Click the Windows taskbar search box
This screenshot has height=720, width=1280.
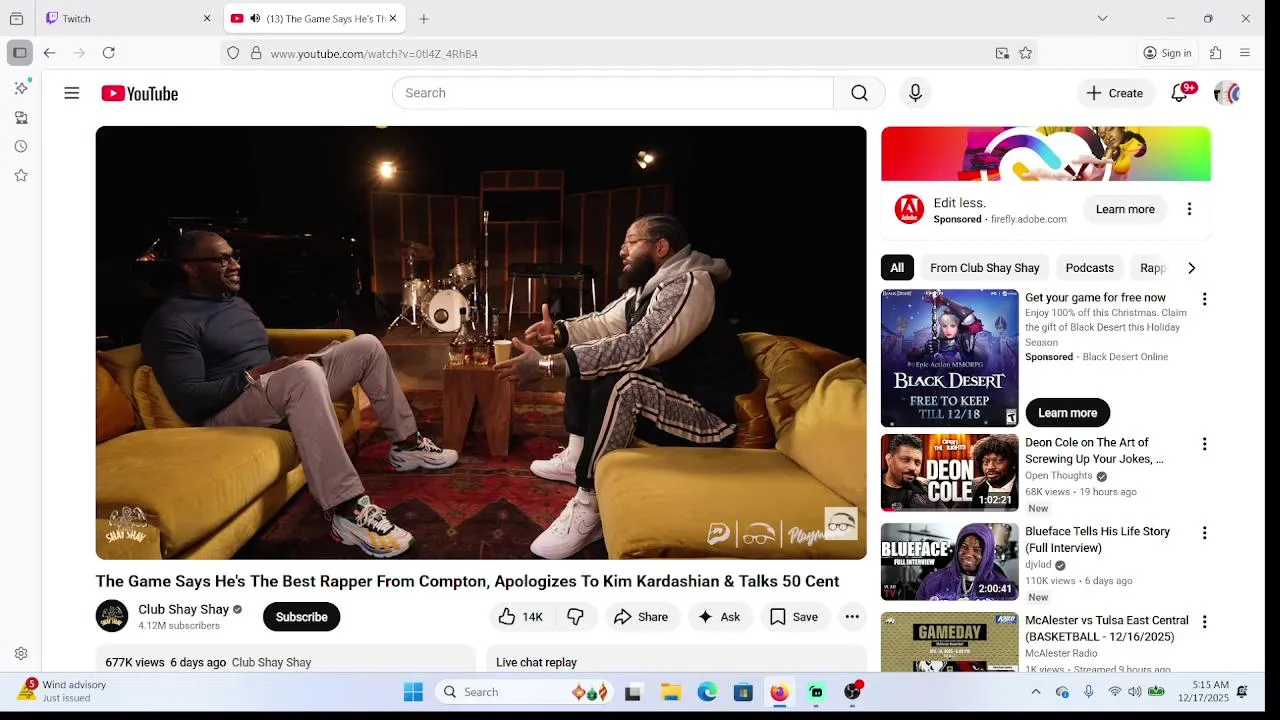click(526, 692)
